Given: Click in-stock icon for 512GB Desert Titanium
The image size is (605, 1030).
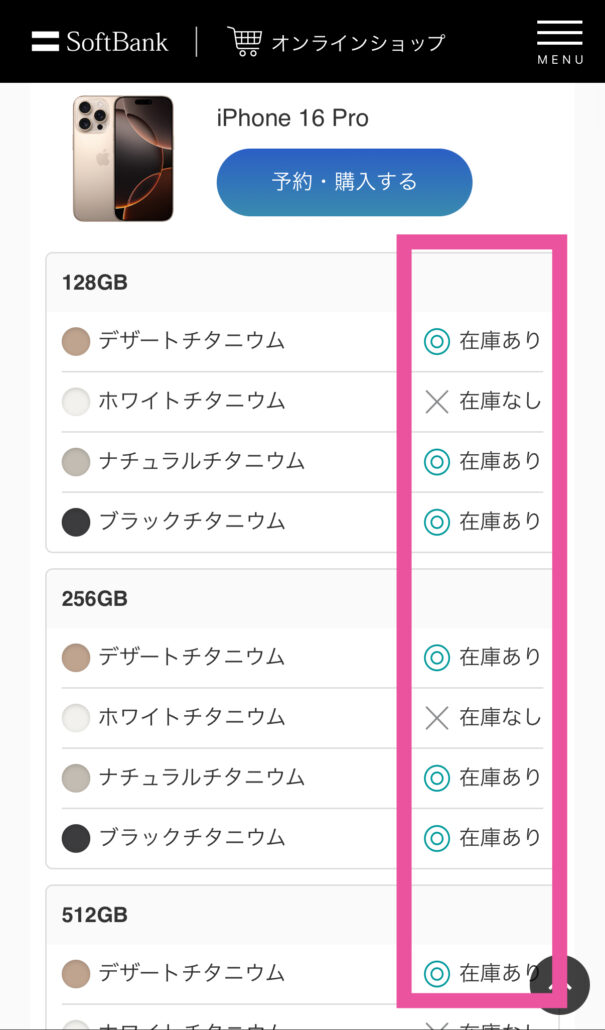Looking at the screenshot, I should coord(436,972).
